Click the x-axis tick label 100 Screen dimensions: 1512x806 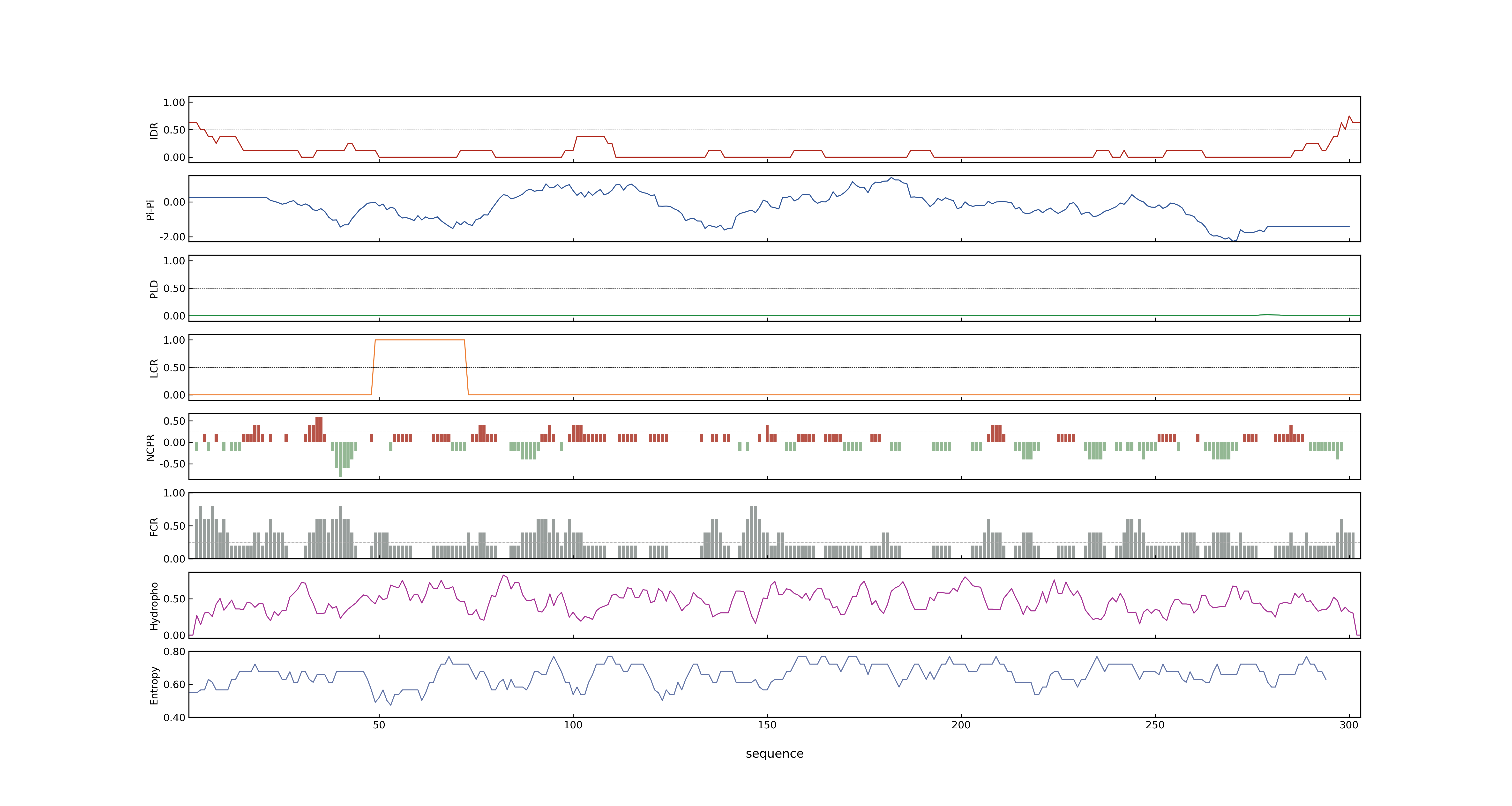click(x=573, y=725)
